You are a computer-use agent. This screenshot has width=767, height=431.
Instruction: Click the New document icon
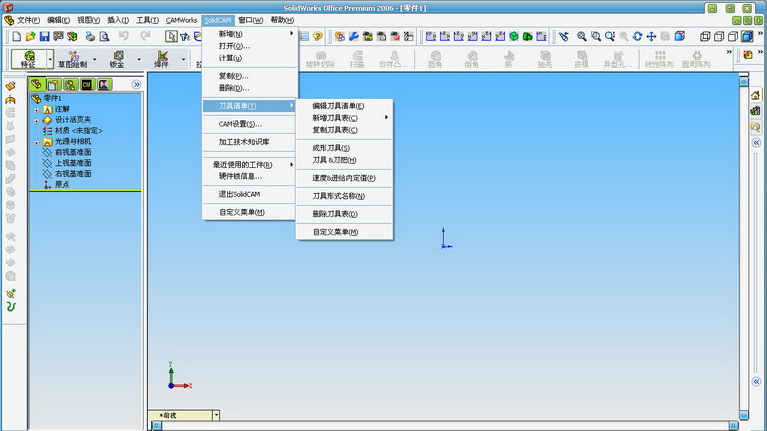17,36
